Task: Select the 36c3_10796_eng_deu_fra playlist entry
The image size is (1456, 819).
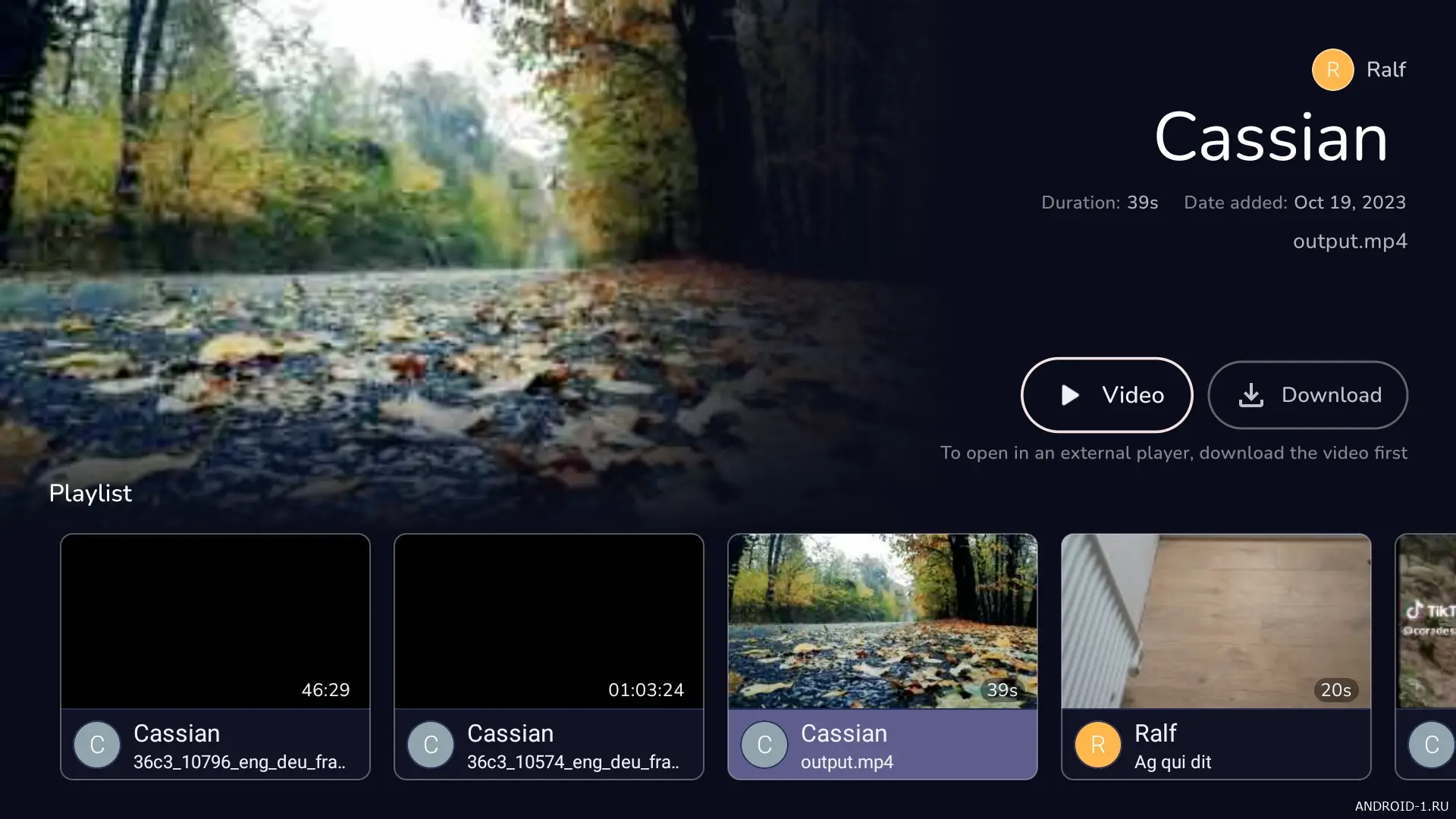Action: point(239,762)
